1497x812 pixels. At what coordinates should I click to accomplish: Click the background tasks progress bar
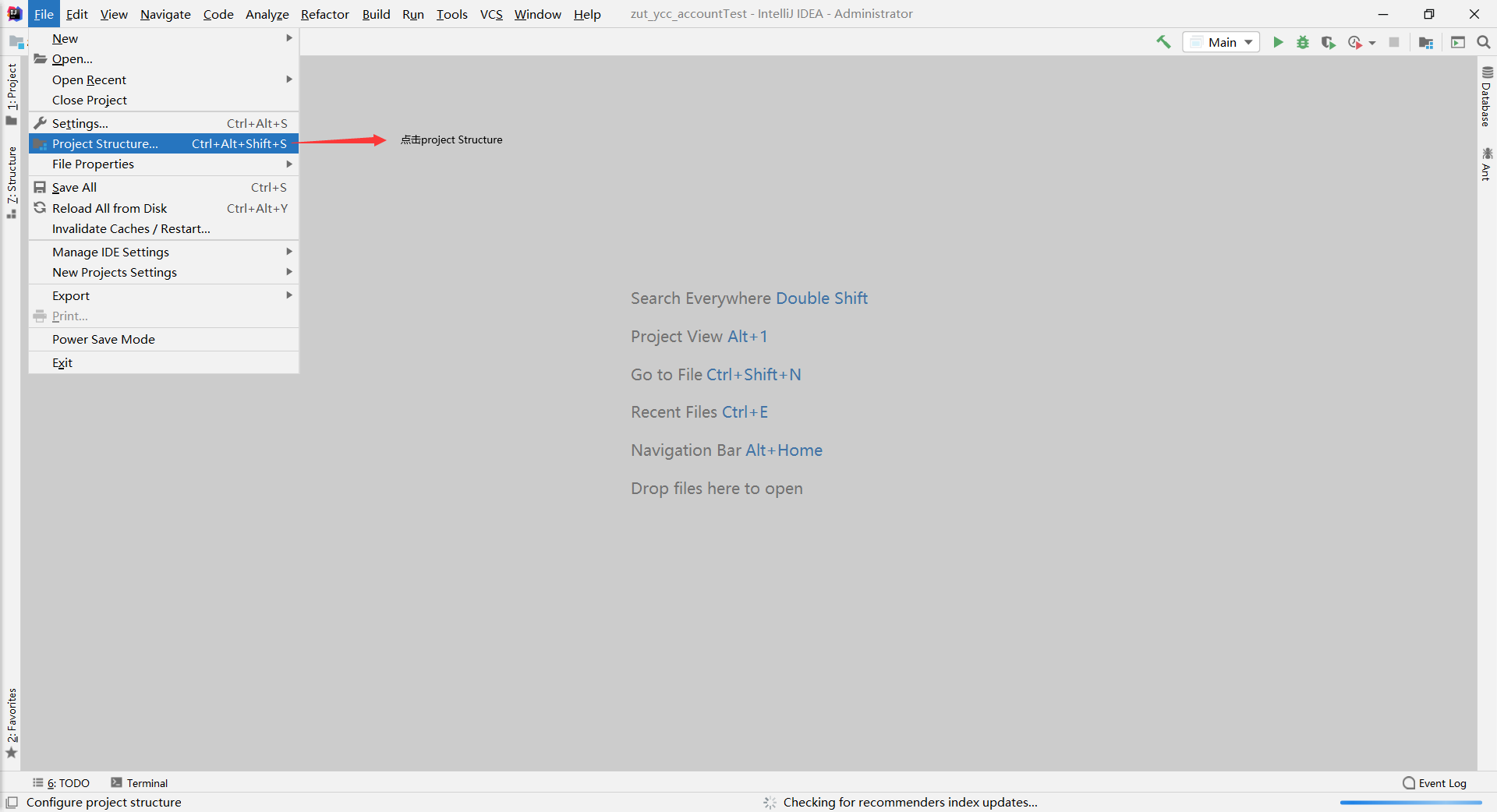point(1410,802)
